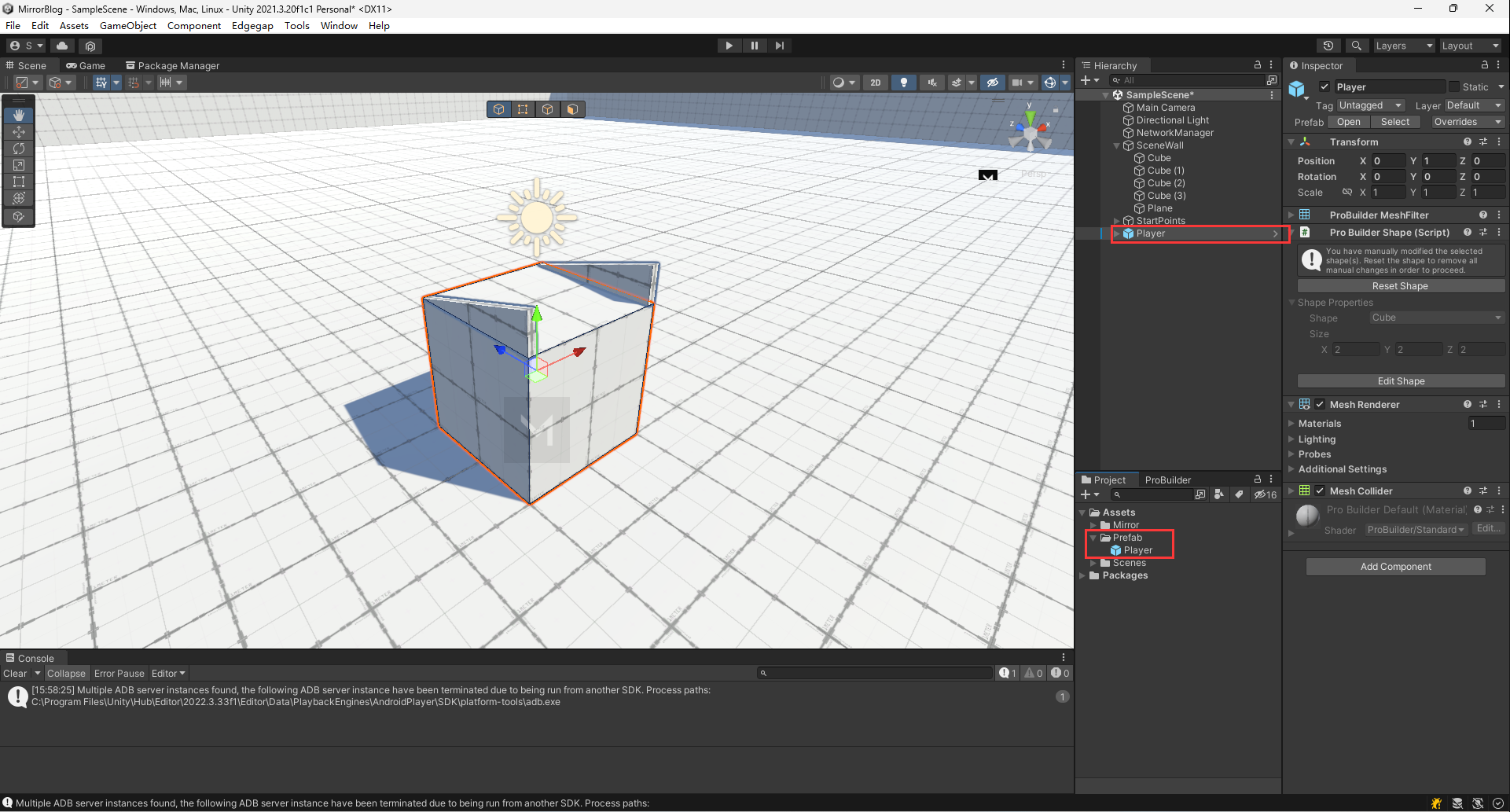Screen dimensions: 1510x812
Task: Click the Position Y input field
Action: (x=1438, y=161)
